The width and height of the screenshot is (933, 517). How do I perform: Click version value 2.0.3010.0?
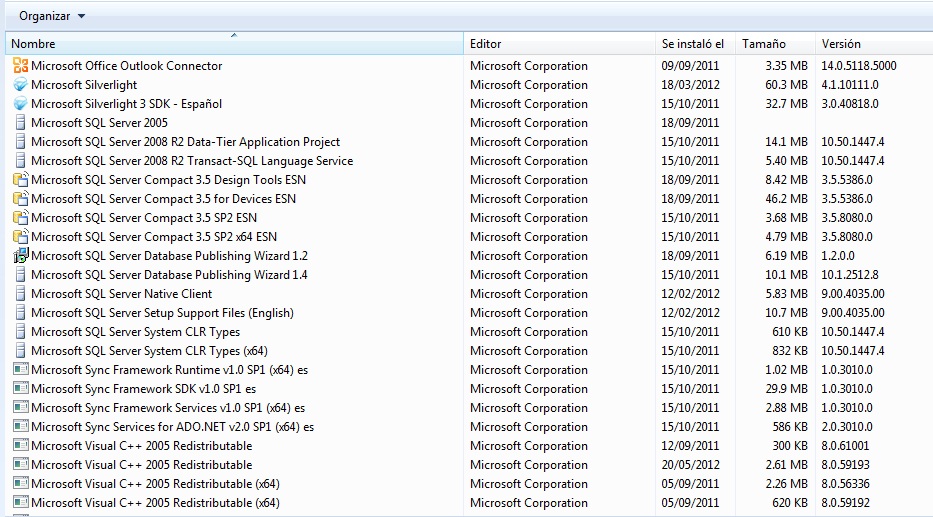pos(847,427)
